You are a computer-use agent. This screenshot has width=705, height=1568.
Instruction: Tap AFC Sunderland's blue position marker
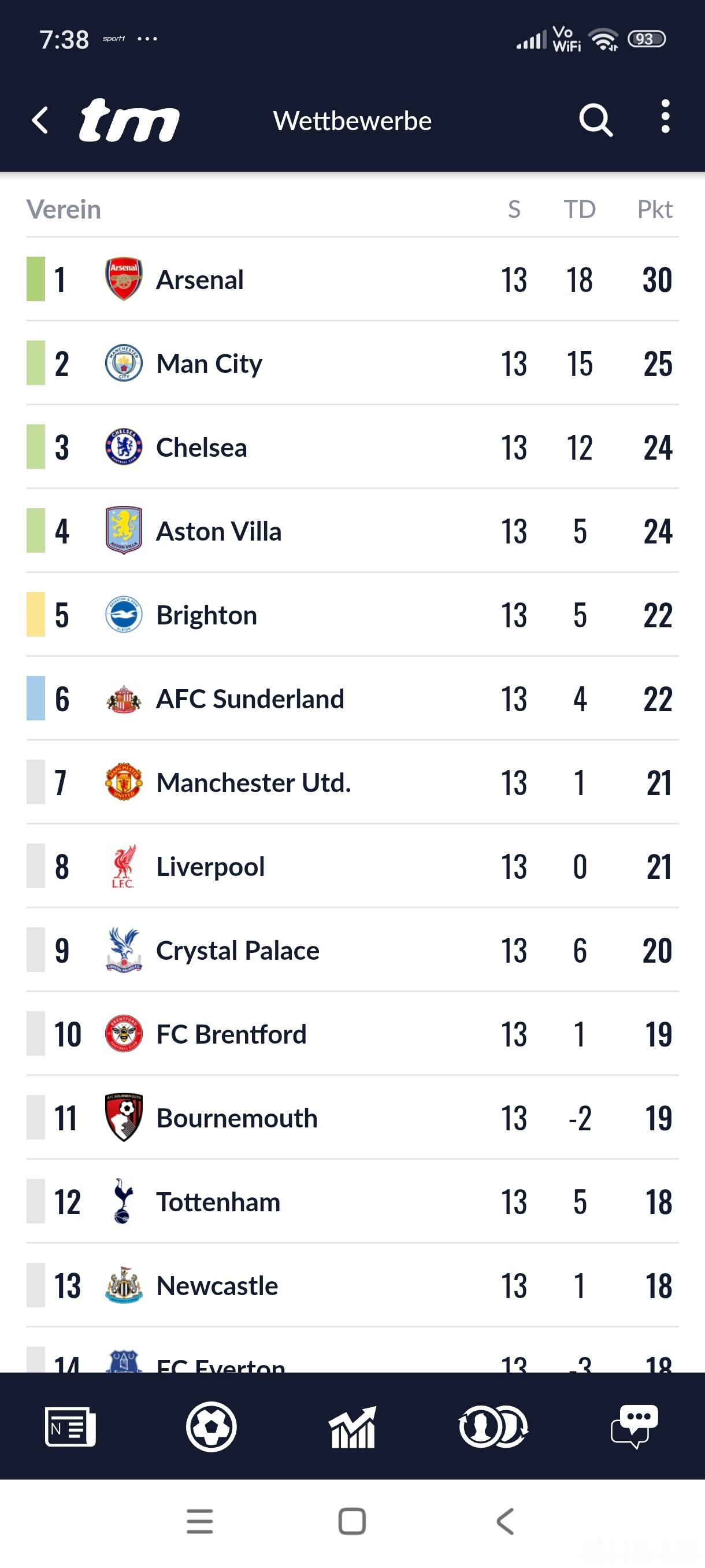click(35, 699)
